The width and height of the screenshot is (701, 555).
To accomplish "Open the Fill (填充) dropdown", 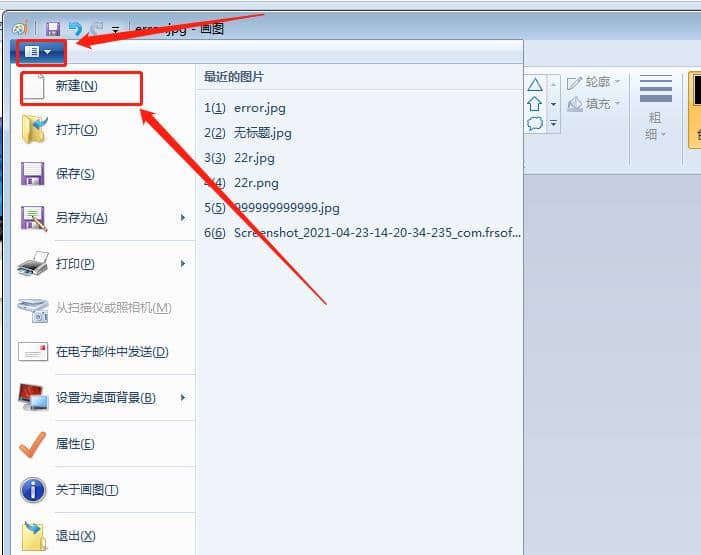I will tap(594, 104).
